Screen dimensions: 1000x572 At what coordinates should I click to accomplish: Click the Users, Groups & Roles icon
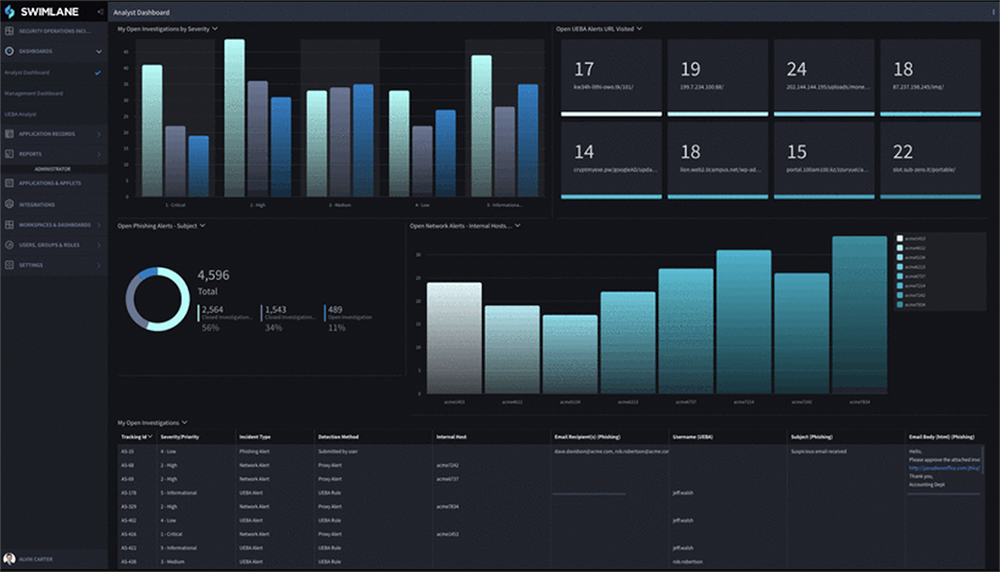coord(9,245)
